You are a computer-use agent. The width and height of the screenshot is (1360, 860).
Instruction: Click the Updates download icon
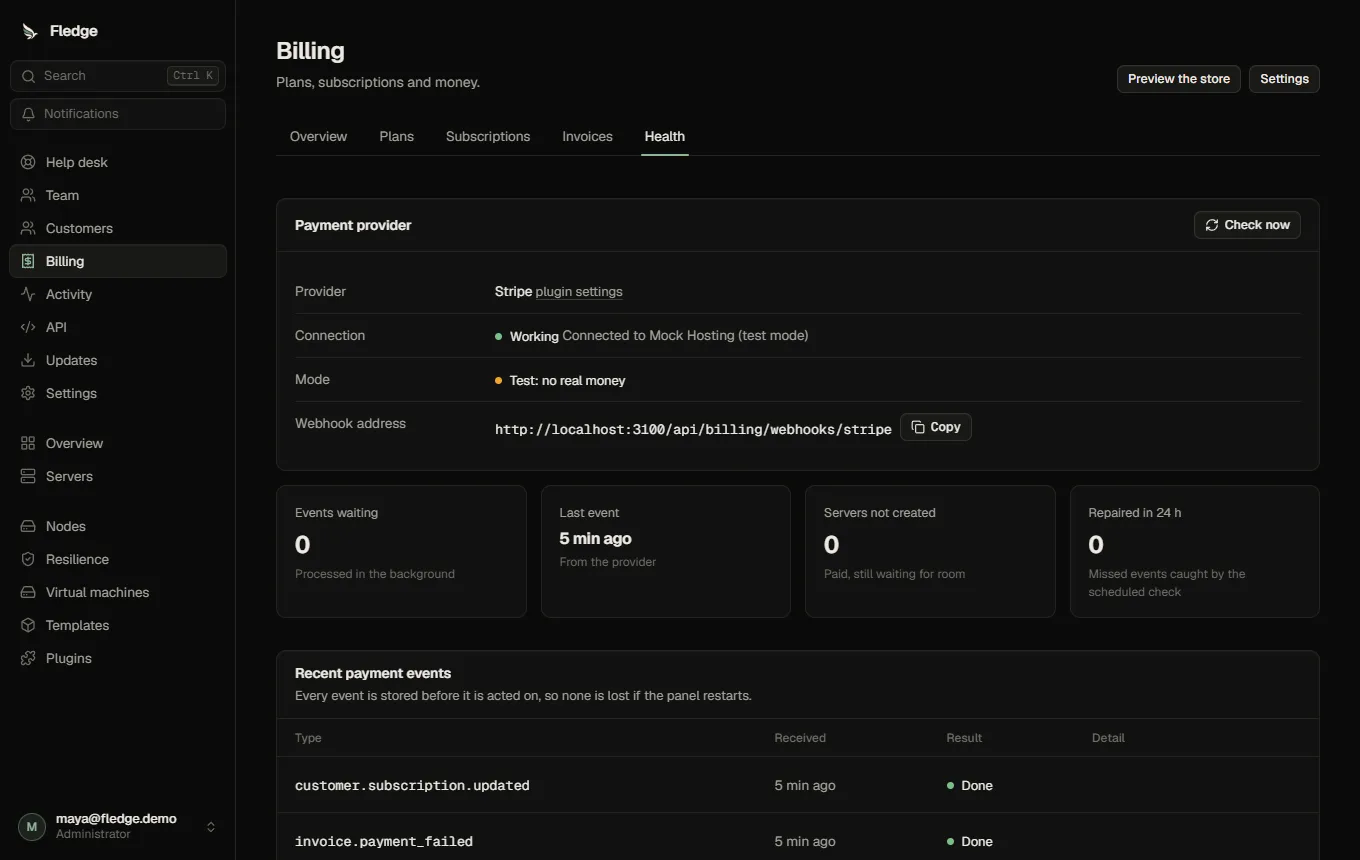coord(28,360)
